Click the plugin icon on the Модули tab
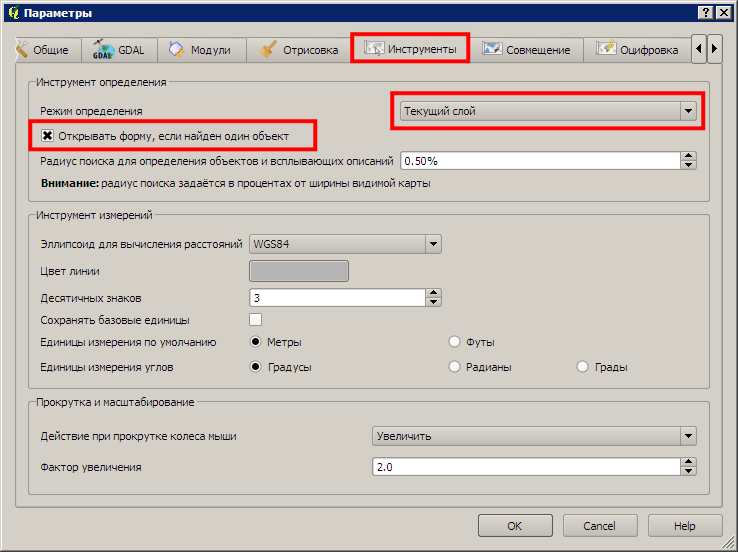 [176, 49]
